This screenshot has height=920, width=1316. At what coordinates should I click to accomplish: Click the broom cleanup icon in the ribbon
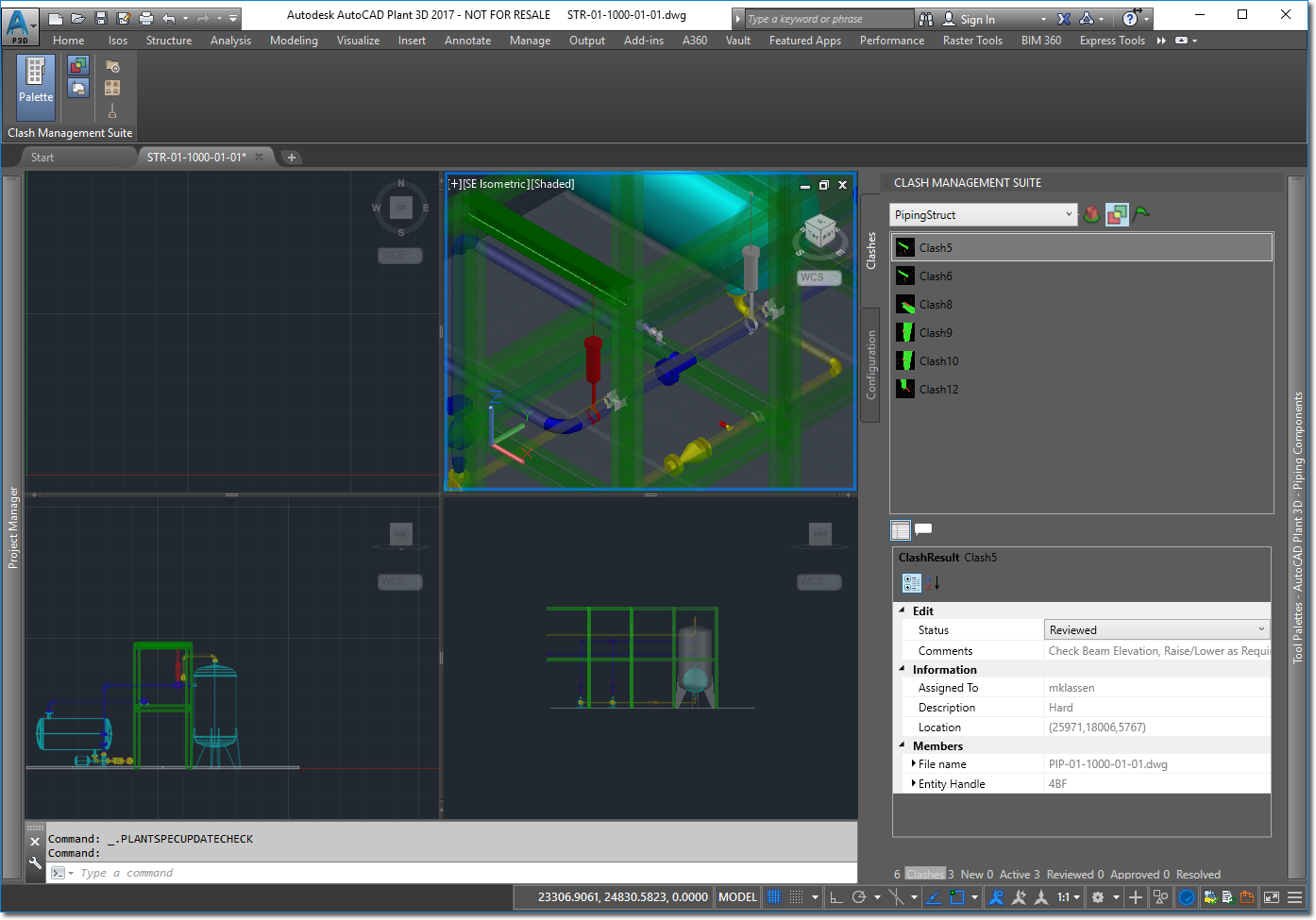click(112, 110)
